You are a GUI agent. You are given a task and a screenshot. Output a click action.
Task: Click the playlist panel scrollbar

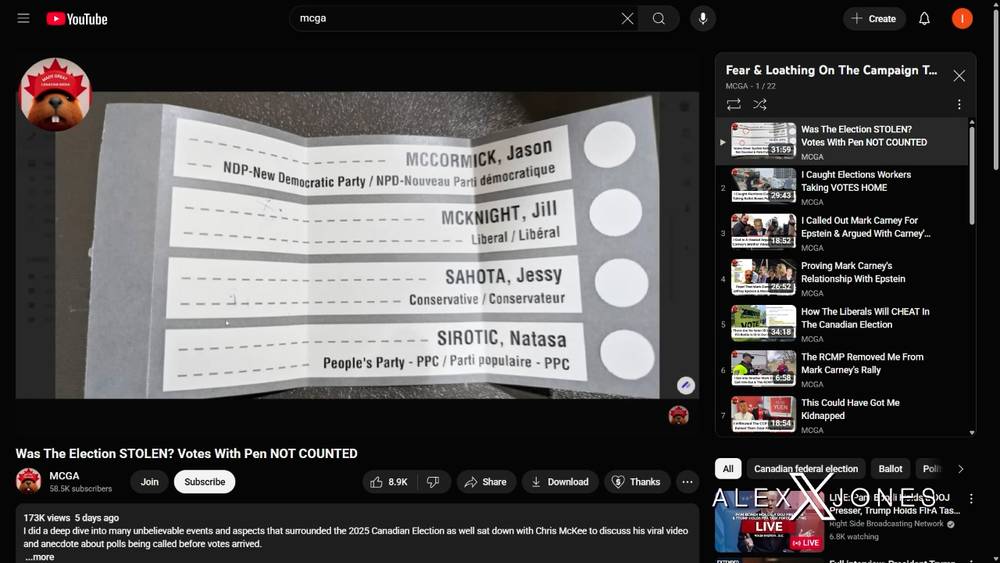971,175
